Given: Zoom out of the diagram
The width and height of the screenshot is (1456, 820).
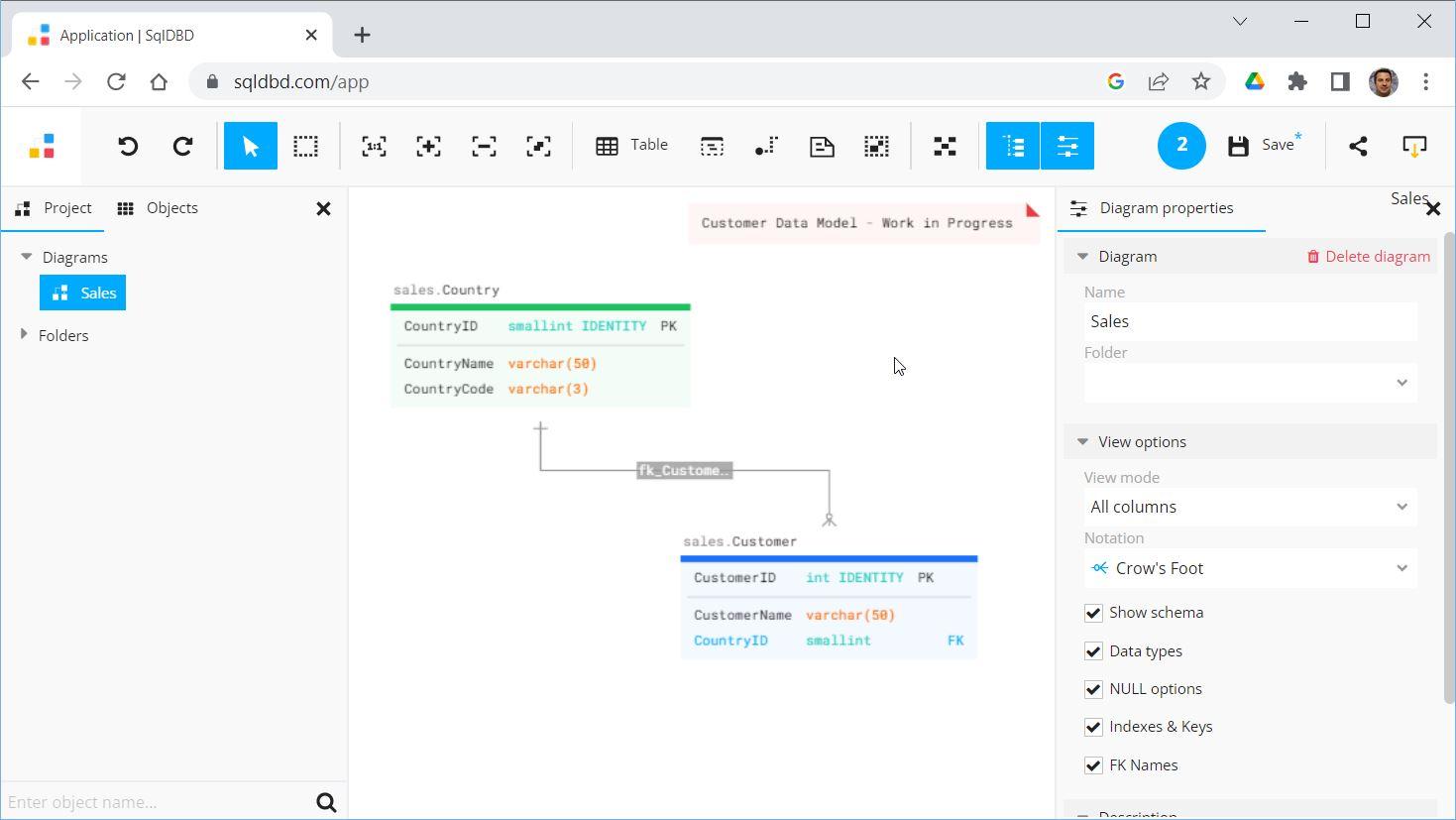Looking at the screenshot, I should tap(484, 147).
